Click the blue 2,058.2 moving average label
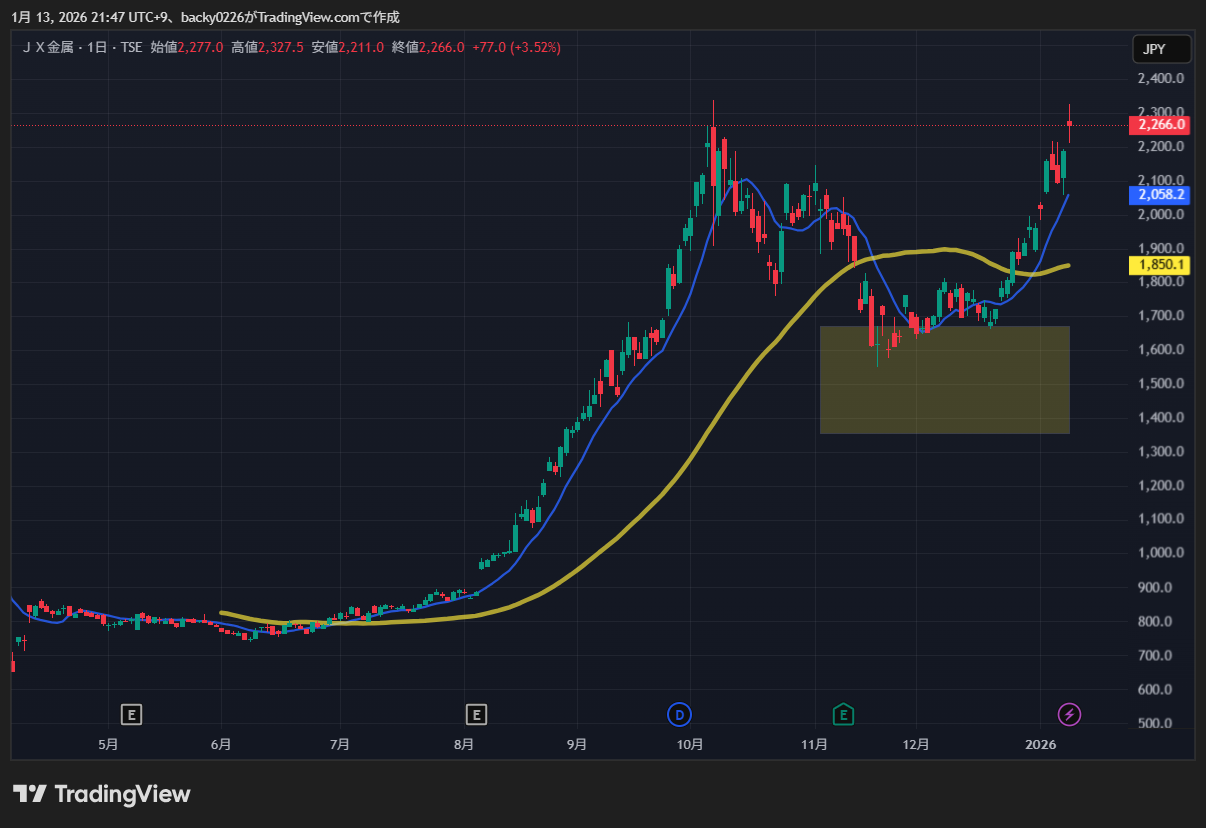 pyautogui.click(x=1160, y=195)
